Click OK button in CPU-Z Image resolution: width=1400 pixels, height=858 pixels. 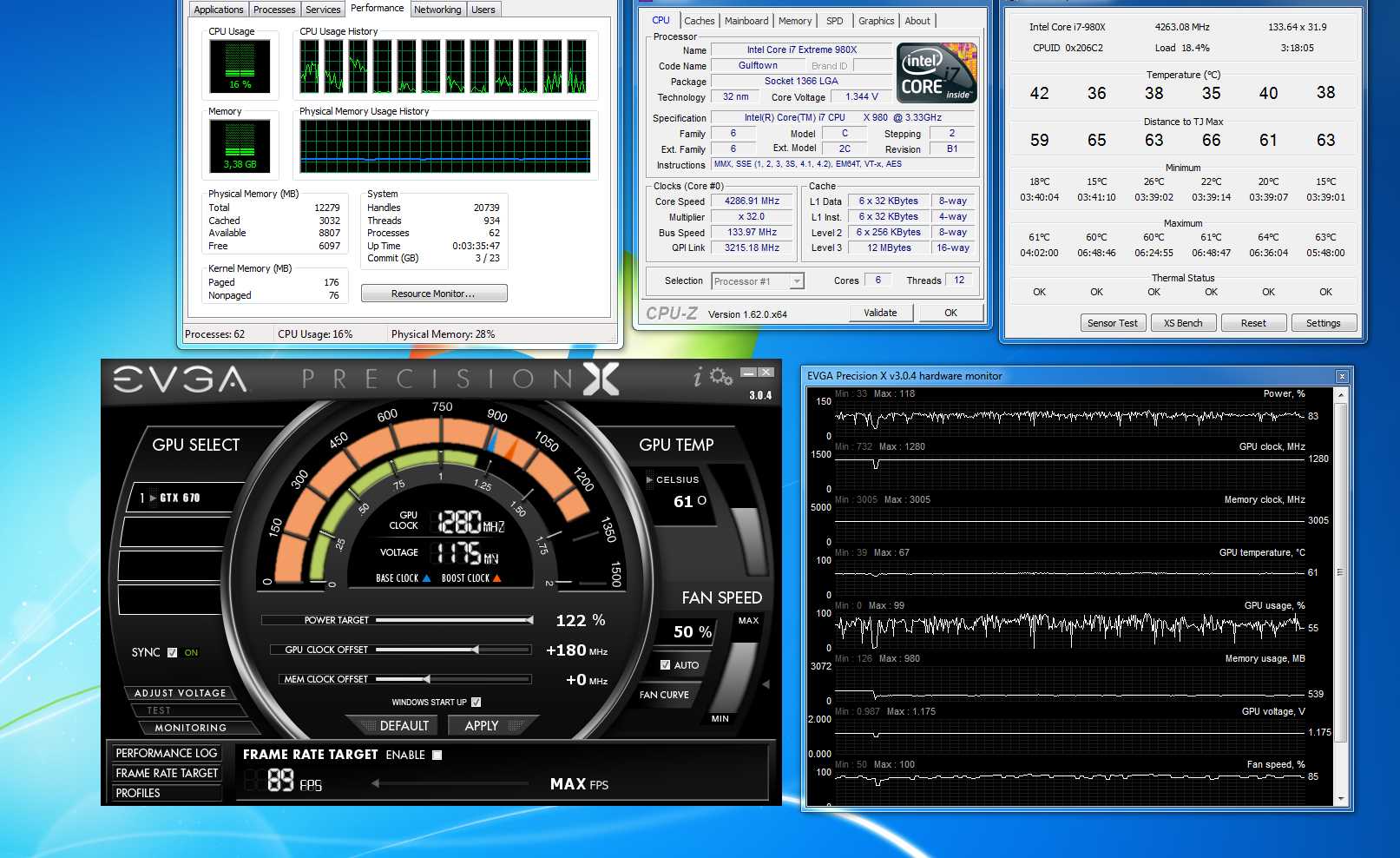(951, 313)
